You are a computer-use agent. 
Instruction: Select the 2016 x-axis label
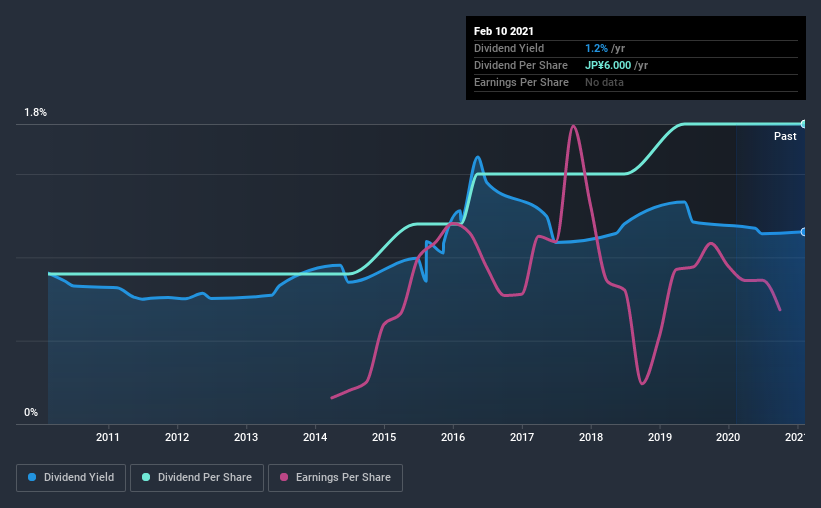point(453,437)
